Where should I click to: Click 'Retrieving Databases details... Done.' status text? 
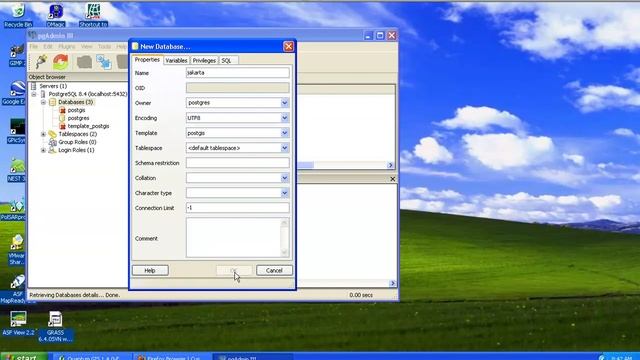75,295
